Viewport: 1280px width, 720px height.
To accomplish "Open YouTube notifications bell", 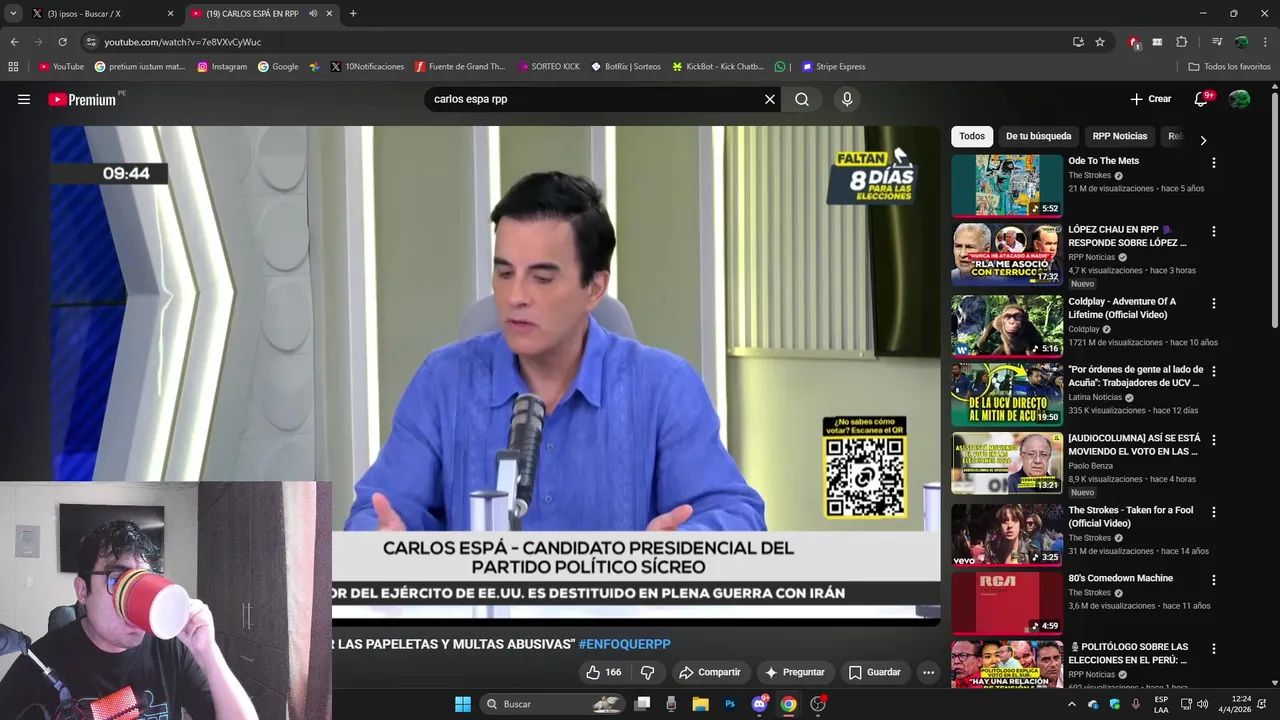I will pos(1202,99).
